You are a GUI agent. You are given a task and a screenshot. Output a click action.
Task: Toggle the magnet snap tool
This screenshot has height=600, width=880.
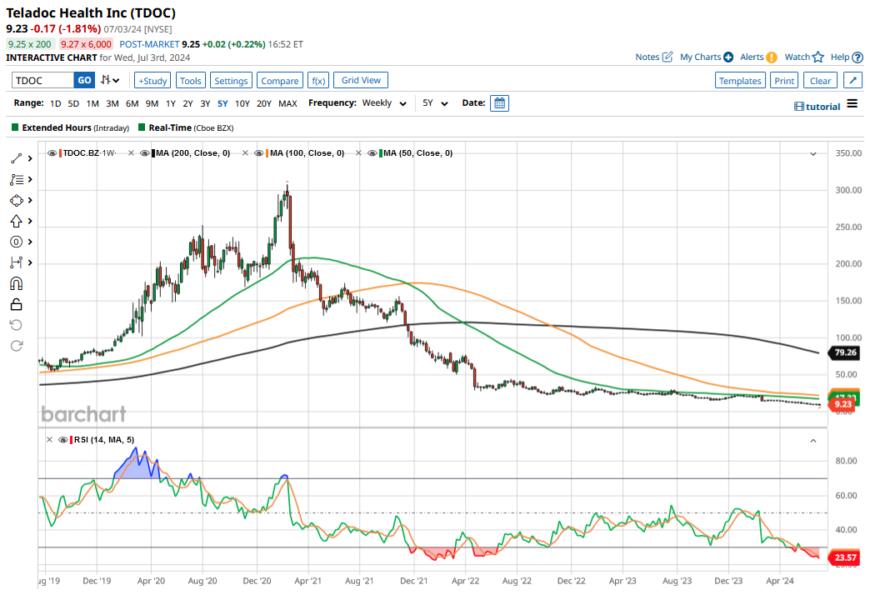pos(16,283)
